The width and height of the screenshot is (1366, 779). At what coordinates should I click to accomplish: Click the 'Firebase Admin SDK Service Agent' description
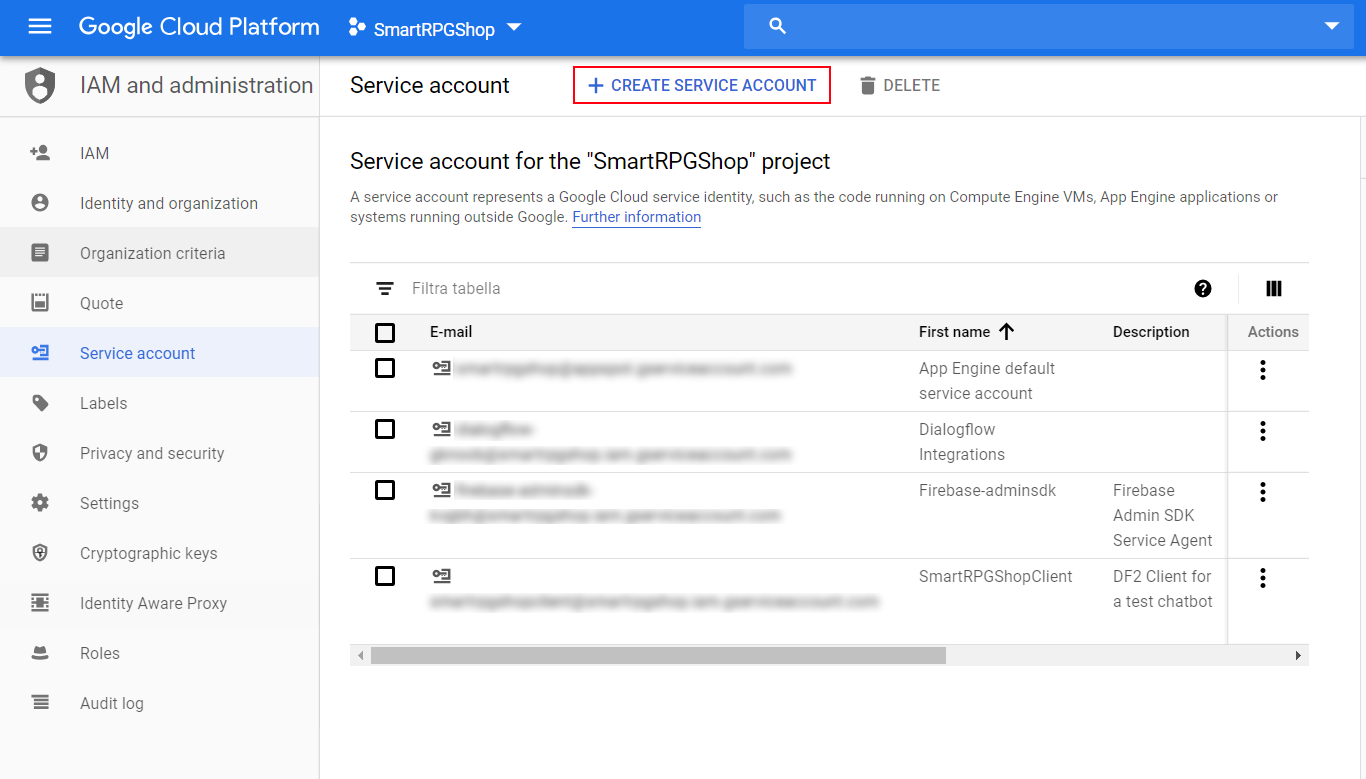coord(1163,515)
